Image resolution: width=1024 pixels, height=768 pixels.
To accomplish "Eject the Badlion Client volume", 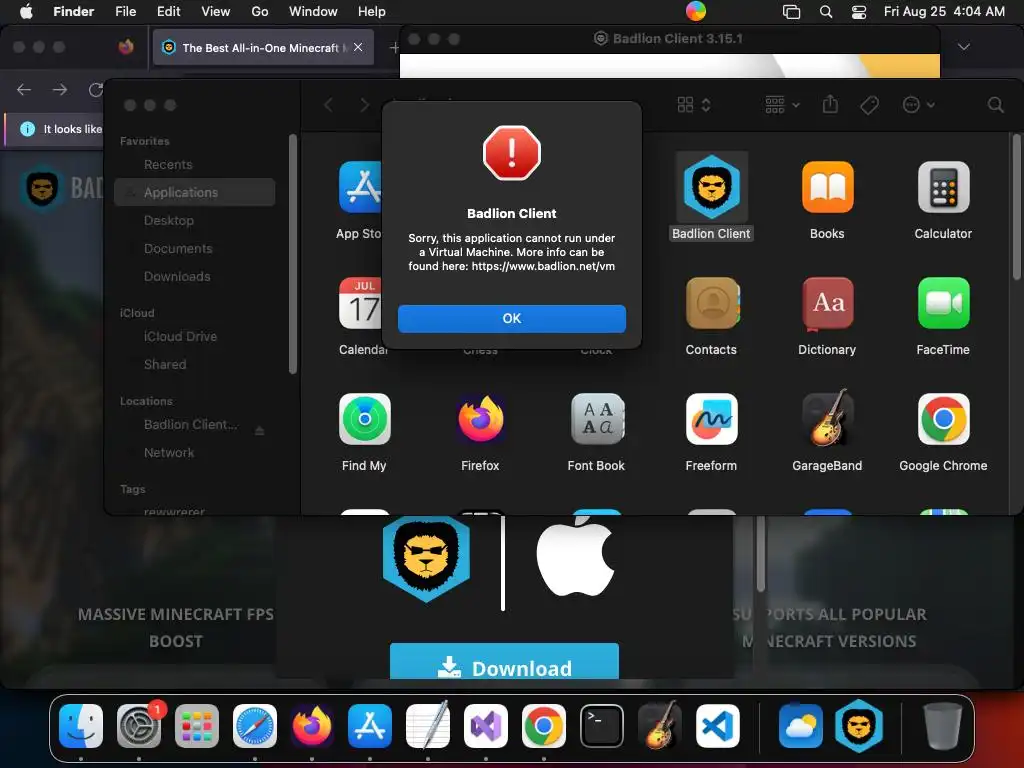I will pos(260,430).
